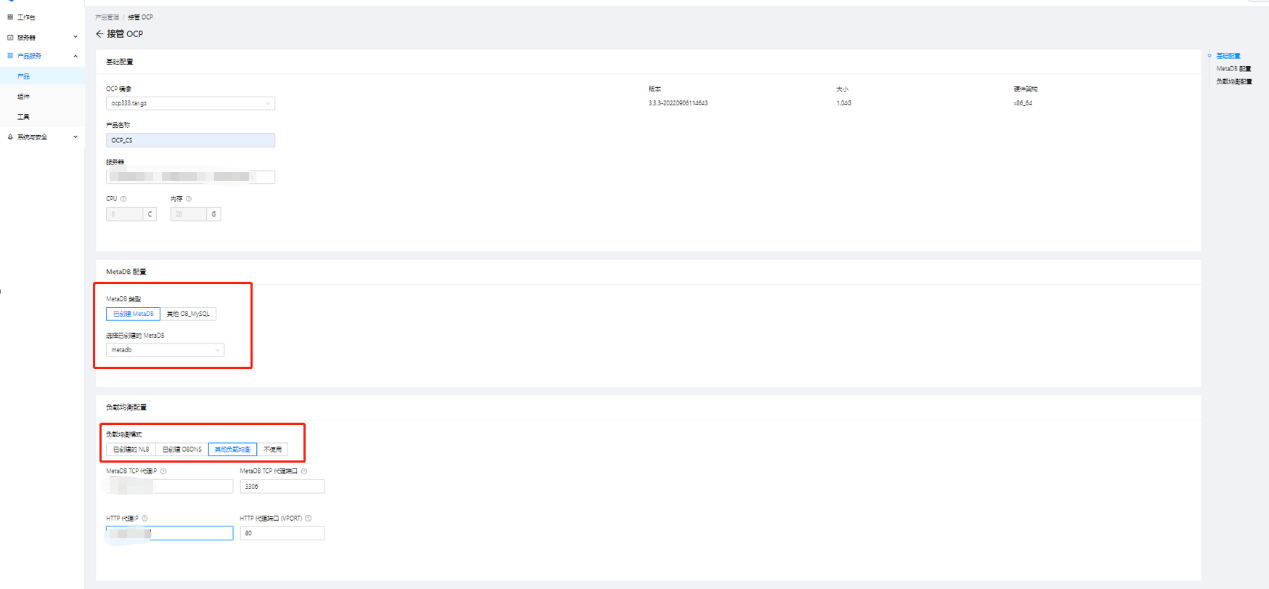Select the 其他 OB_MySQL option
This screenshot has height=589, width=1269.
pos(188,313)
